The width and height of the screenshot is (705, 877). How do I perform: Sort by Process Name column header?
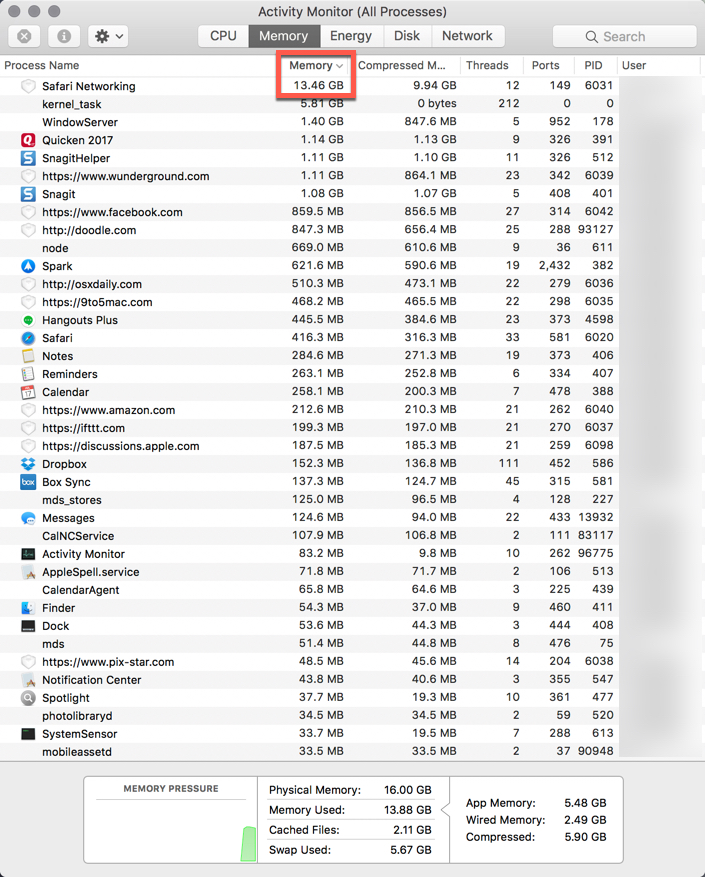pos(138,65)
